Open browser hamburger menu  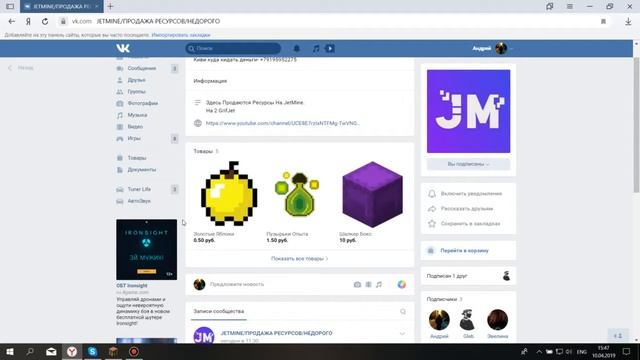click(x=570, y=7)
